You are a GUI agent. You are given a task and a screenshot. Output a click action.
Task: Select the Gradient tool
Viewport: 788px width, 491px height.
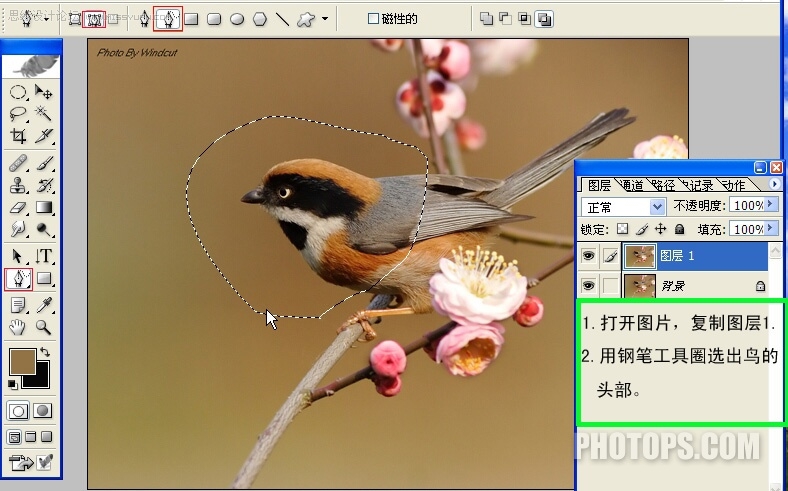(44, 208)
